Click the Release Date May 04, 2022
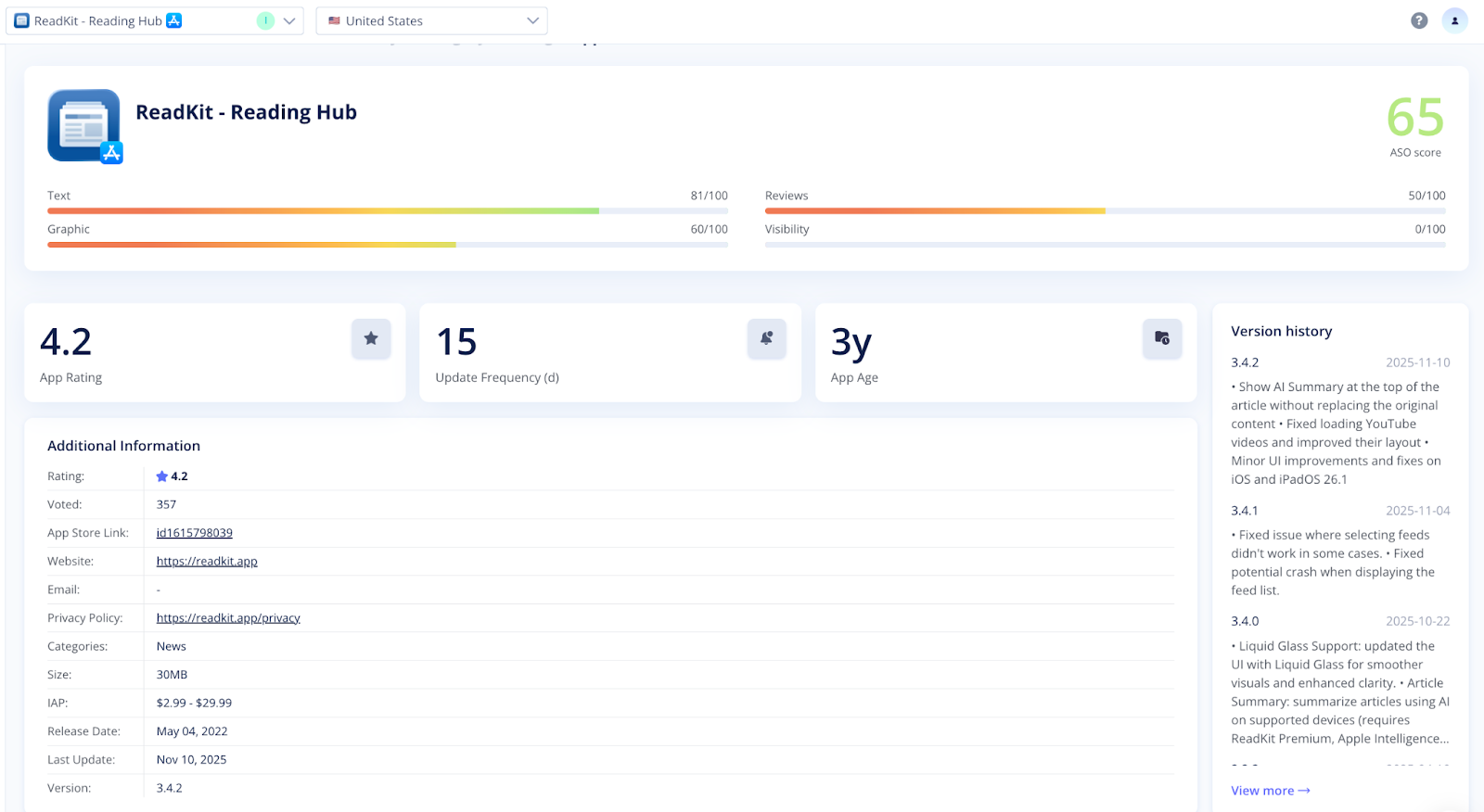The height and width of the screenshot is (812, 1484). 192,731
